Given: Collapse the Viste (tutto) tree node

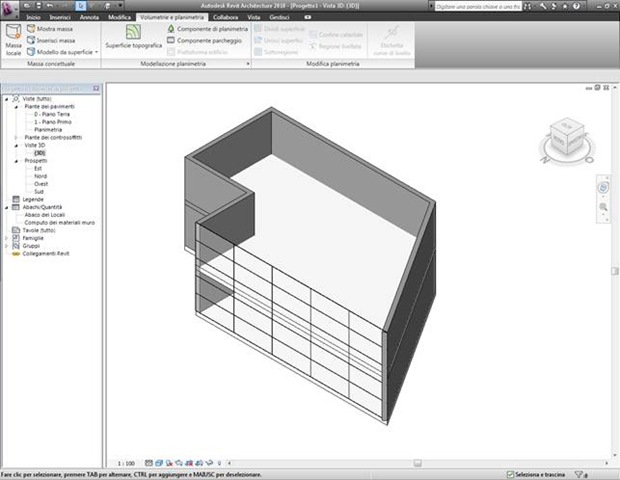Looking at the screenshot, I should coord(7,99).
